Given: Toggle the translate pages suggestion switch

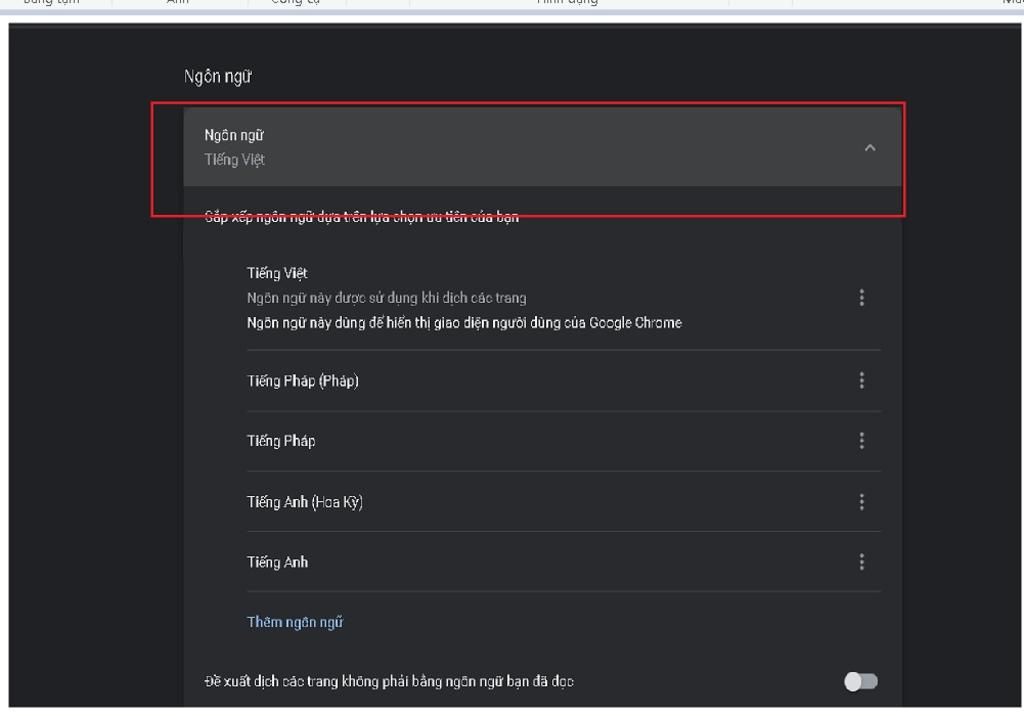Looking at the screenshot, I should (x=860, y=681).
